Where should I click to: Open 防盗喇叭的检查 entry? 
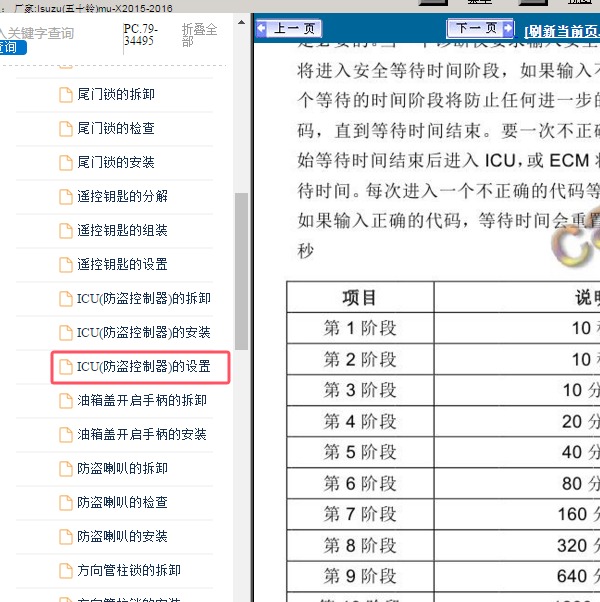click(122, 502)
